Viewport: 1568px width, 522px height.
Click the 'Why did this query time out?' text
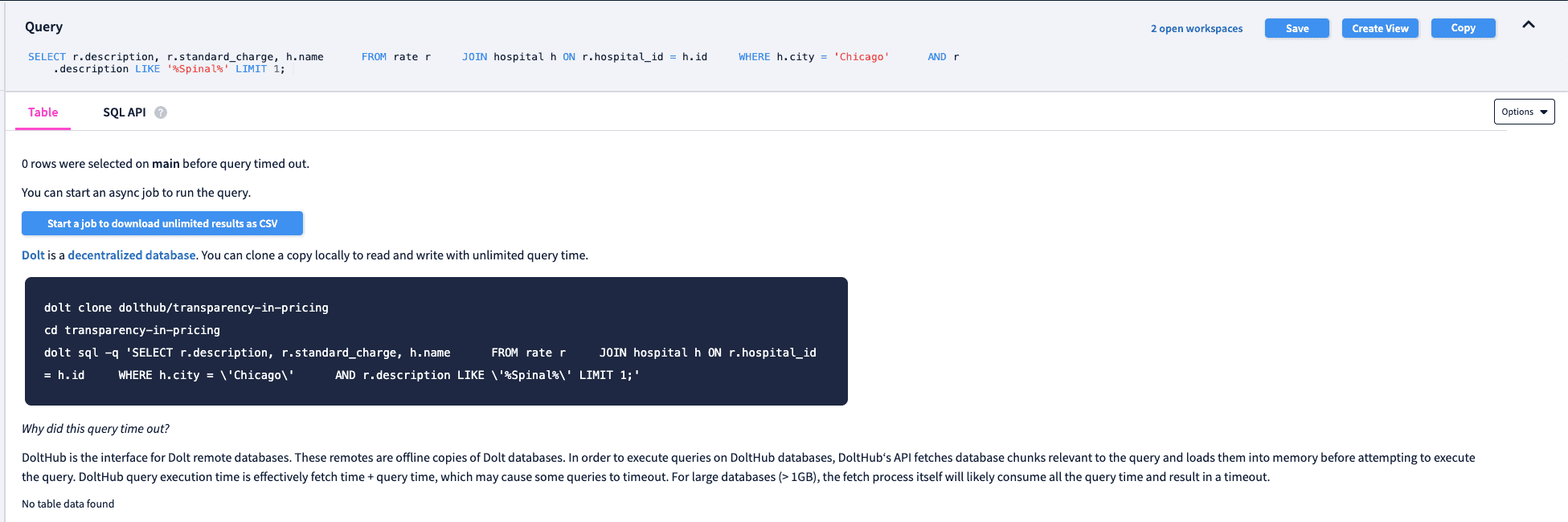point(96,429)
